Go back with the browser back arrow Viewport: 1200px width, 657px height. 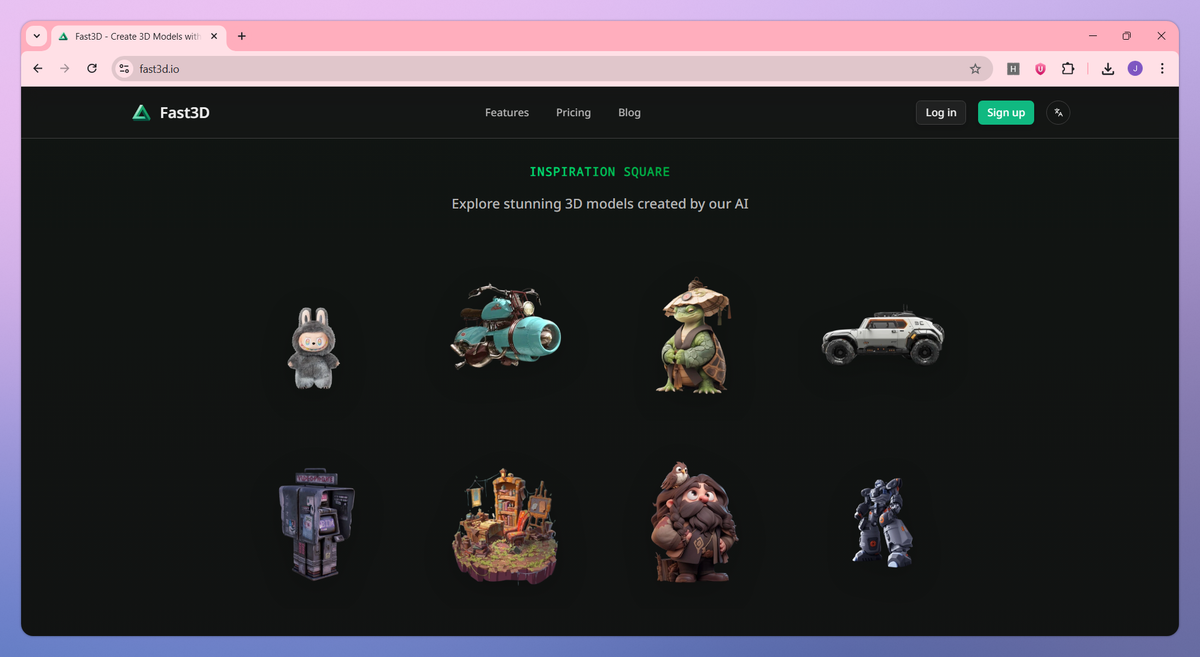tap(38, 69)
